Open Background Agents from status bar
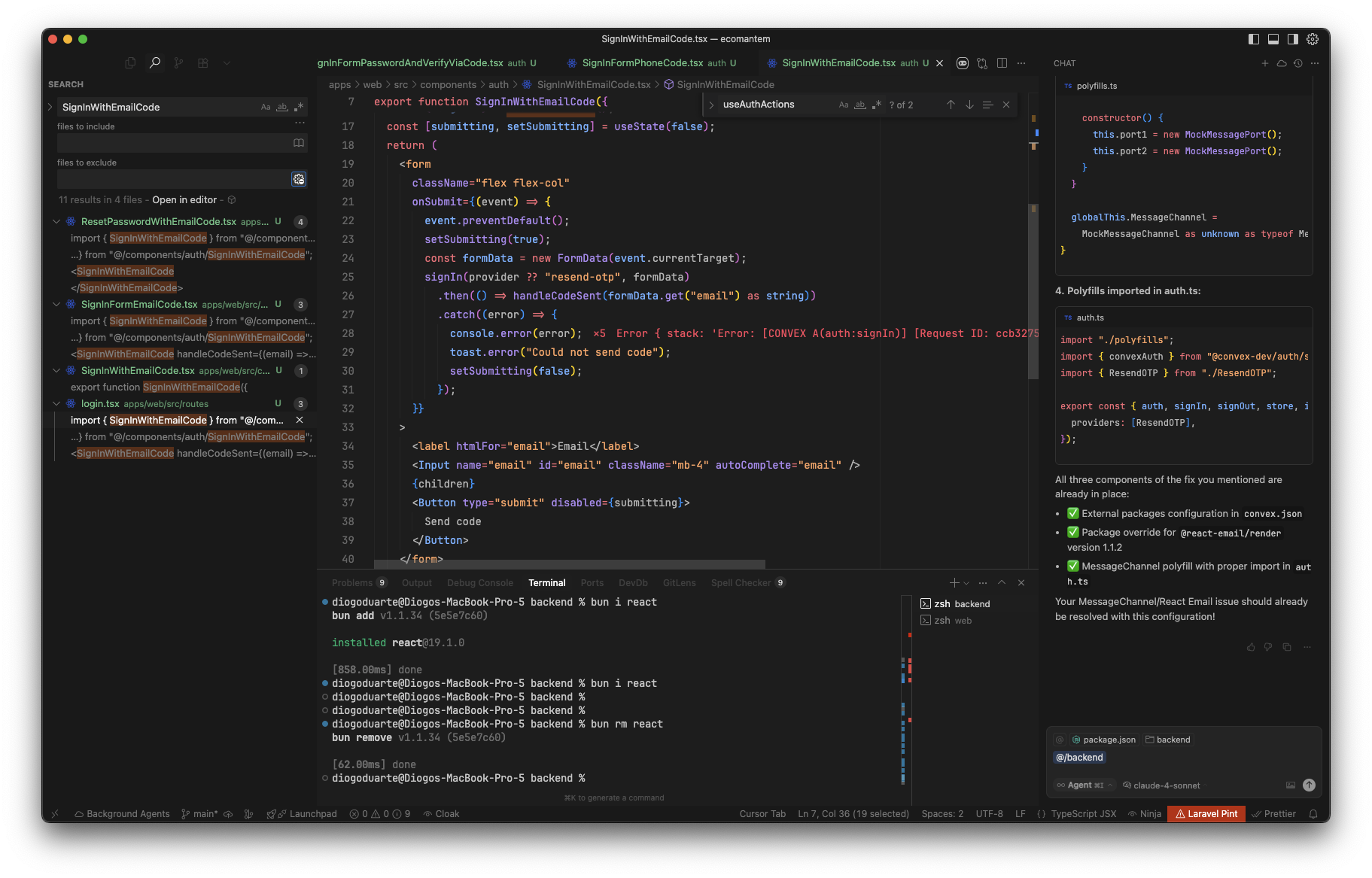1372x878 pixels. click(x=122, y=813)
